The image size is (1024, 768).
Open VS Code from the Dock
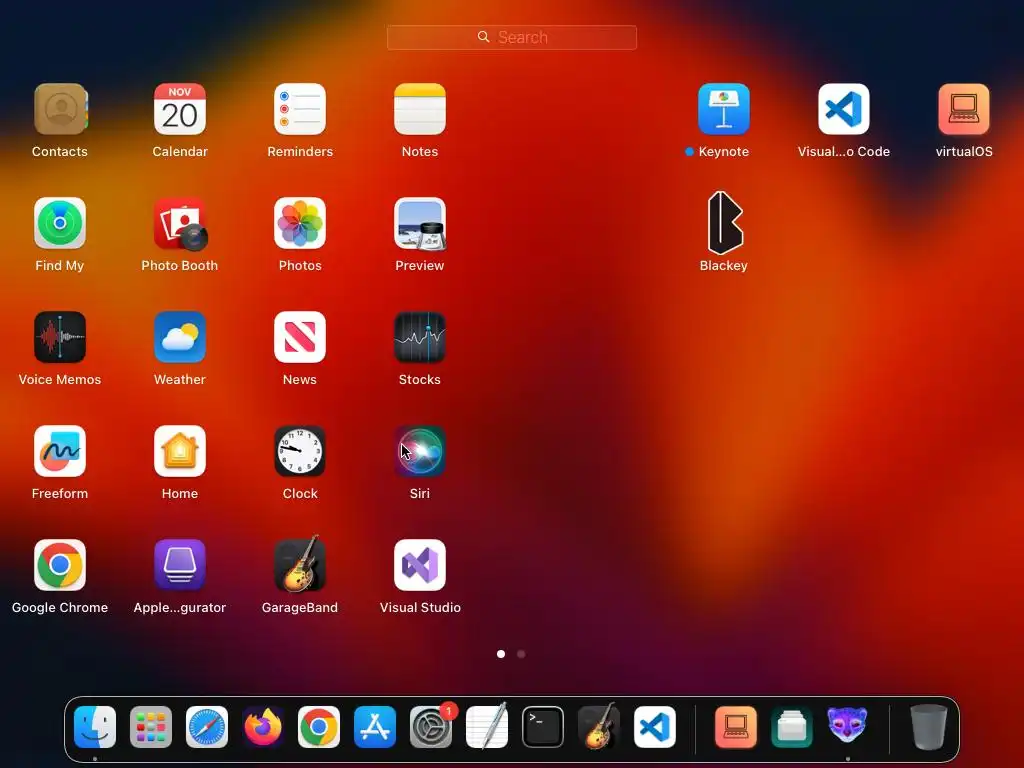[x=655, y=727]
